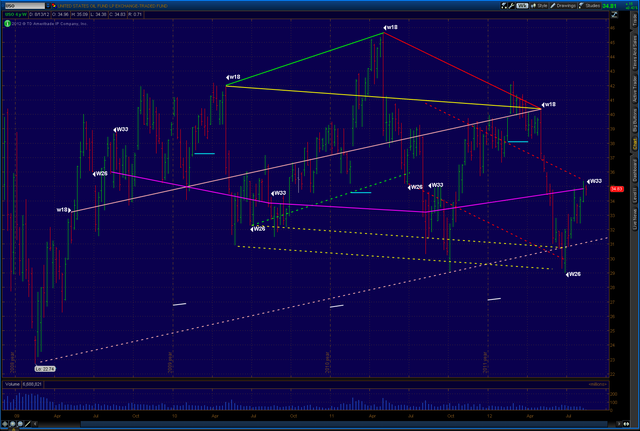
Task: Select the solid red trend line drawing
Action: [462, 71]
